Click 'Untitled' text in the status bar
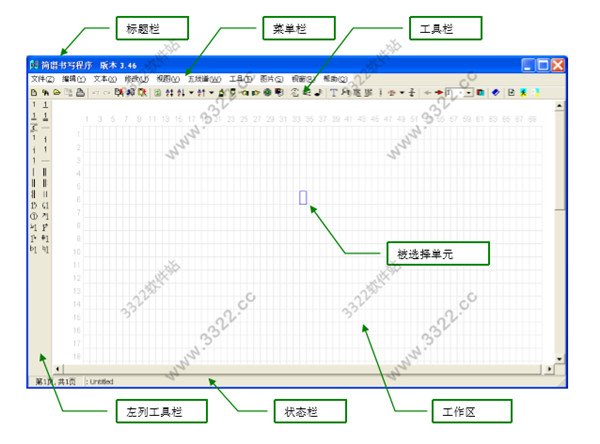This screenshot has height=444, width=600. [x=102, y=382]
